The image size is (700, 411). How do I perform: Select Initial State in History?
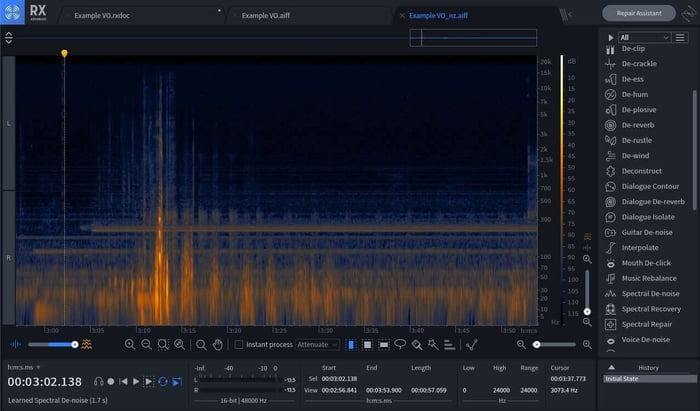tap(650, 378)
